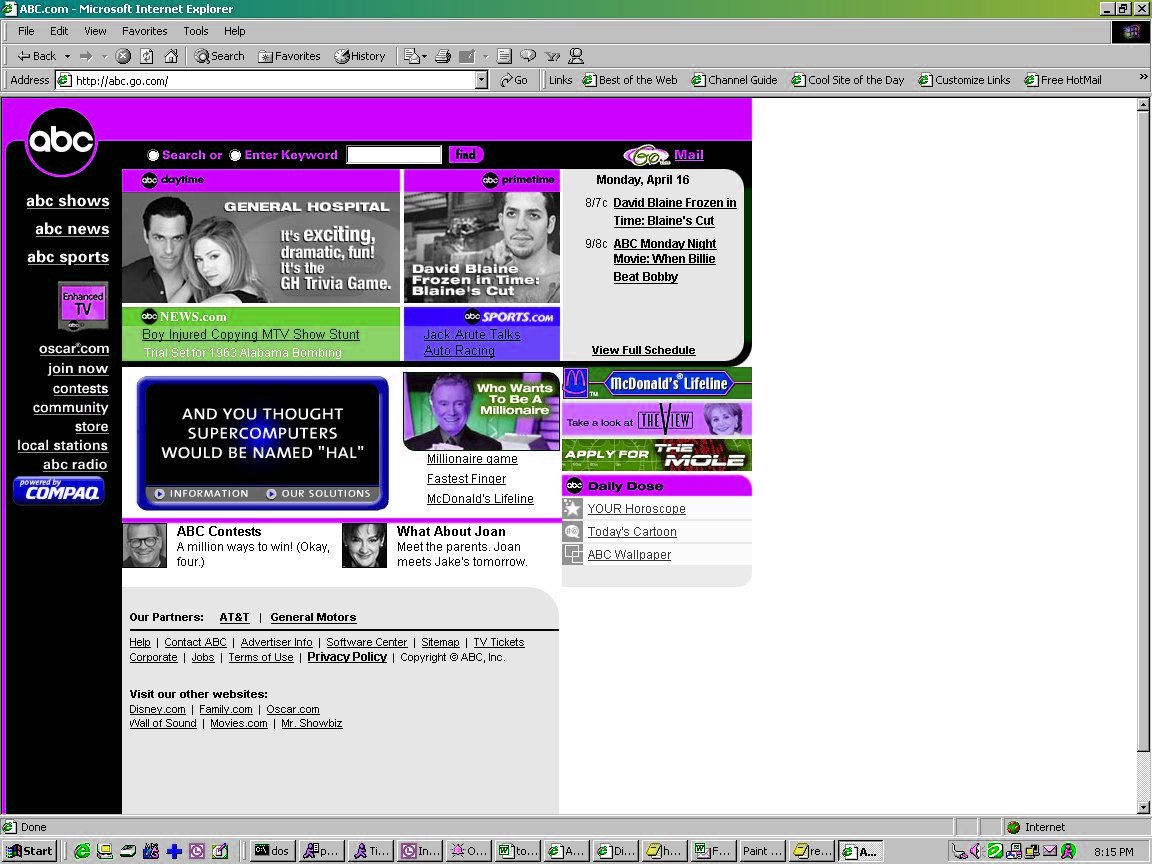Open the Help menu
This screenshot has width=1152, height=864.
point(234,31)
